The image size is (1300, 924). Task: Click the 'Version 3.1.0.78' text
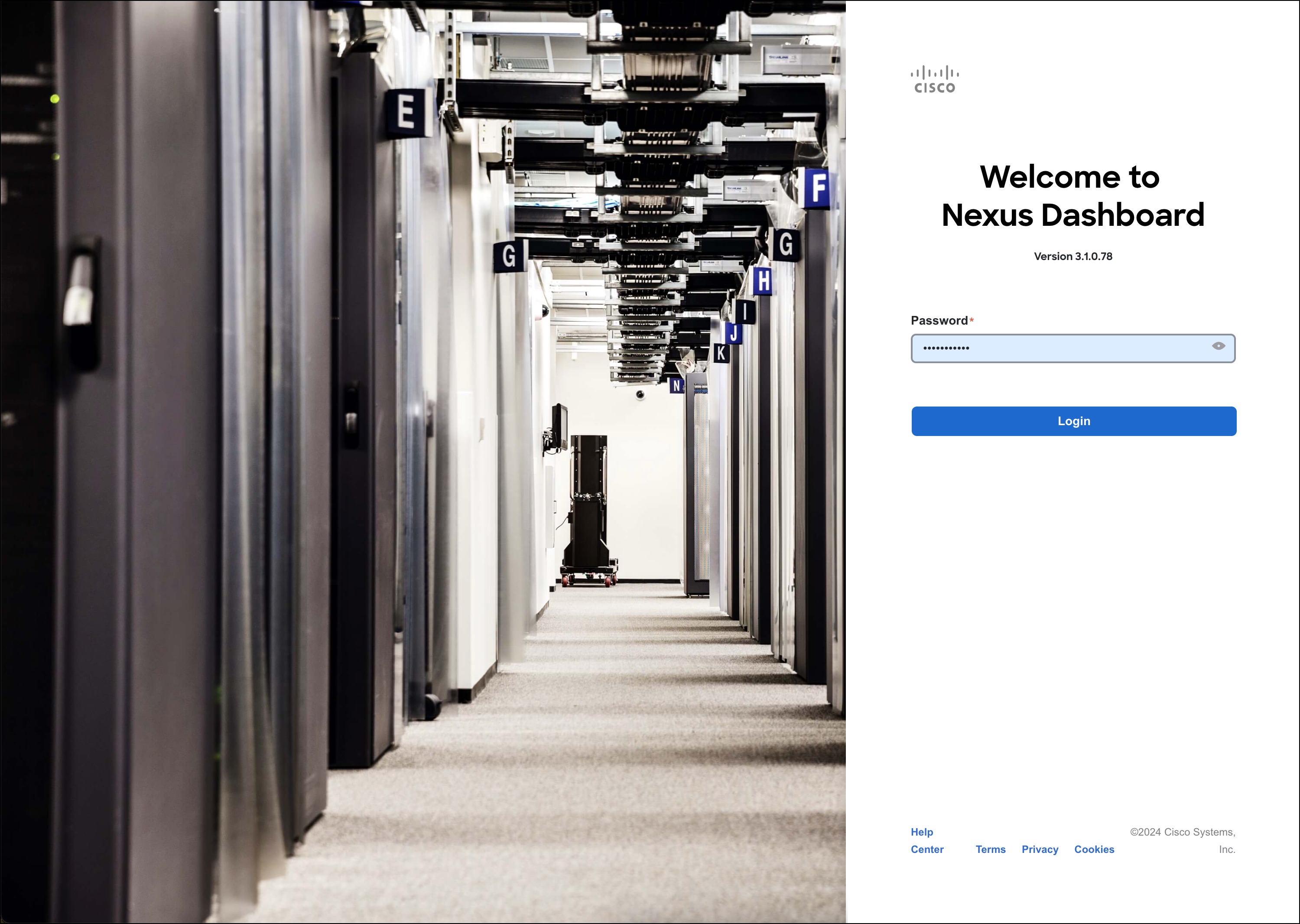pyautogui.click(x=1073, y=256)
